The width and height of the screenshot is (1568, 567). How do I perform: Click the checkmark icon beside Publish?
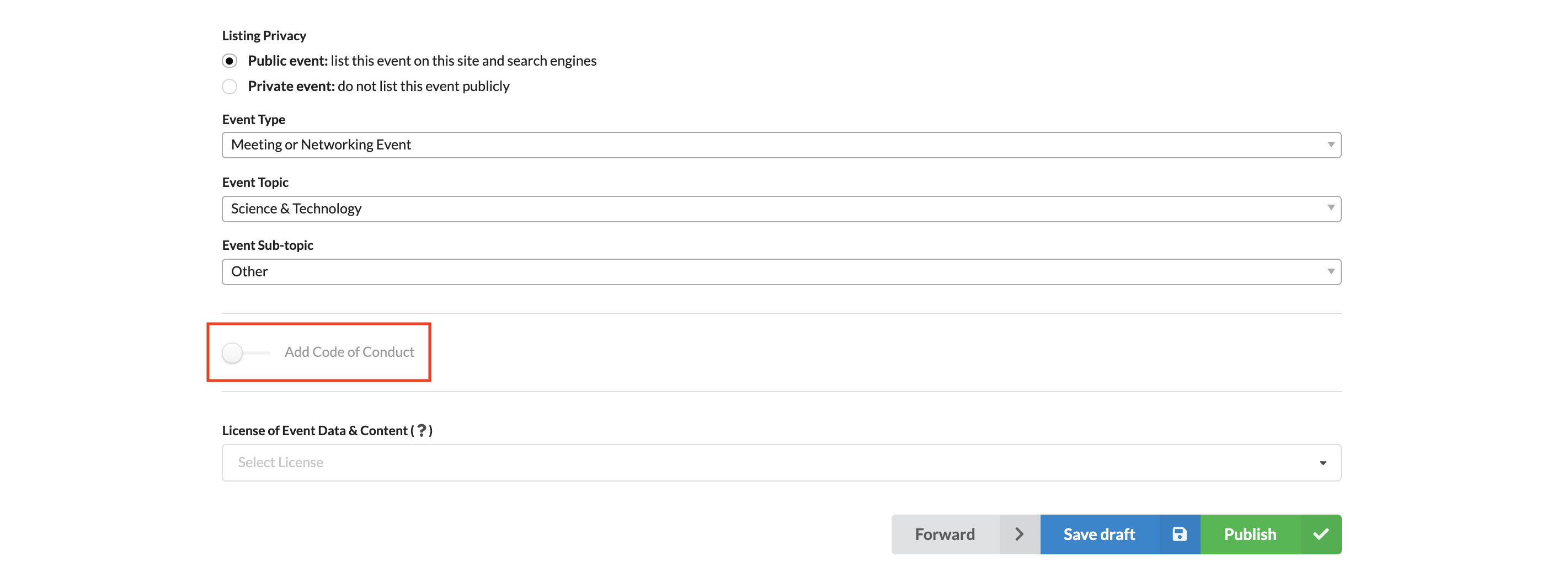click(1321, 534)
